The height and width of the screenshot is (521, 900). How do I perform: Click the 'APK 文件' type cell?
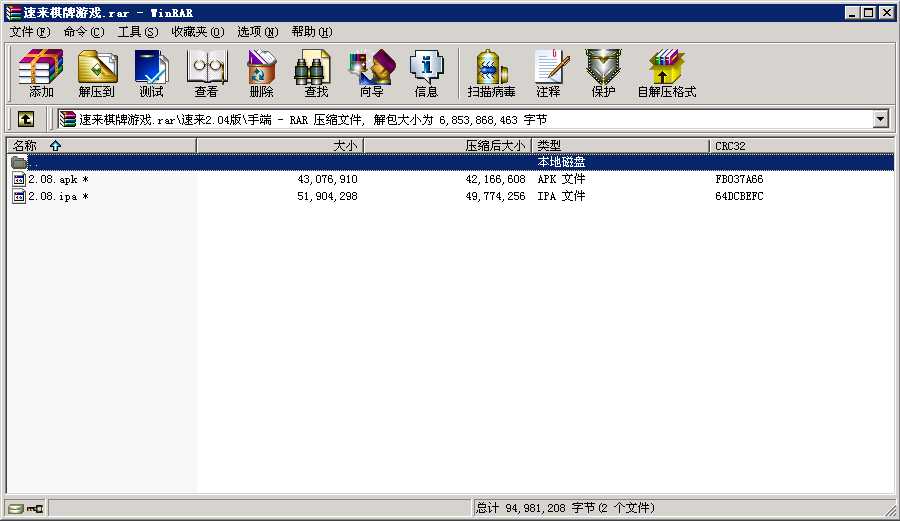561,180
